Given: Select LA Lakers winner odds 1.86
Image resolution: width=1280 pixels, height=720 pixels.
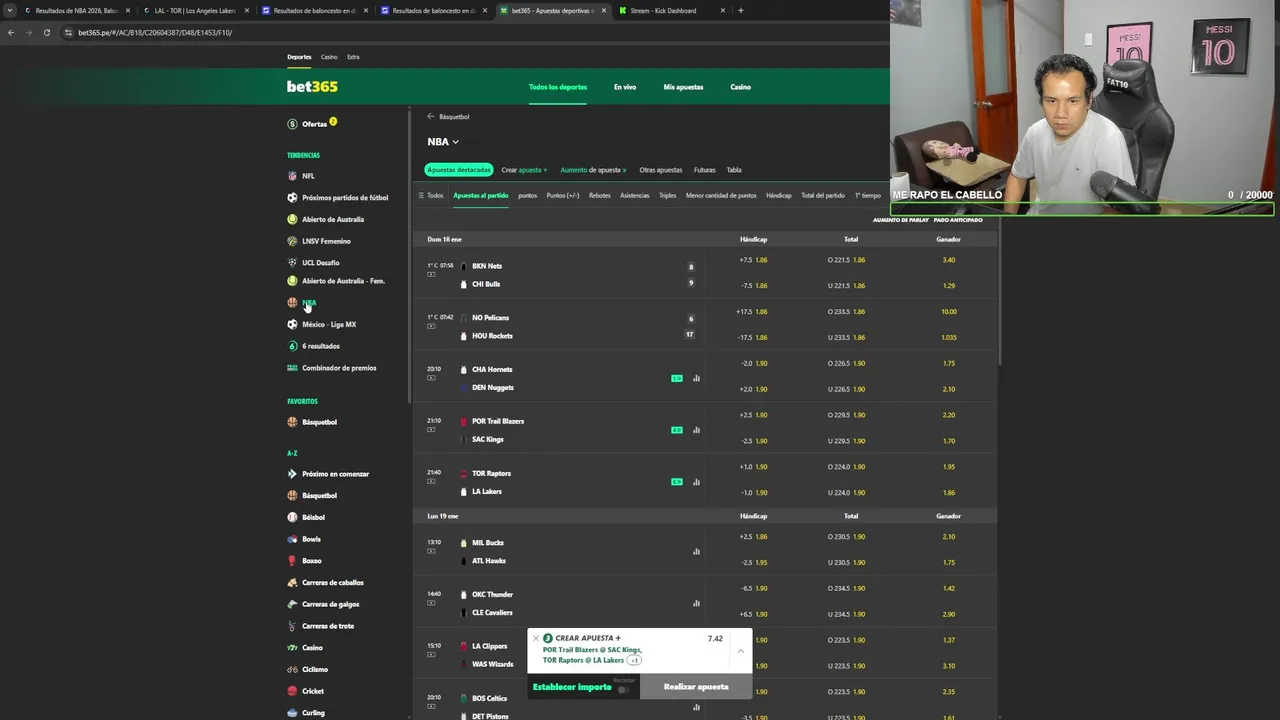Looking at the screenshot, I should coord(949,493).
